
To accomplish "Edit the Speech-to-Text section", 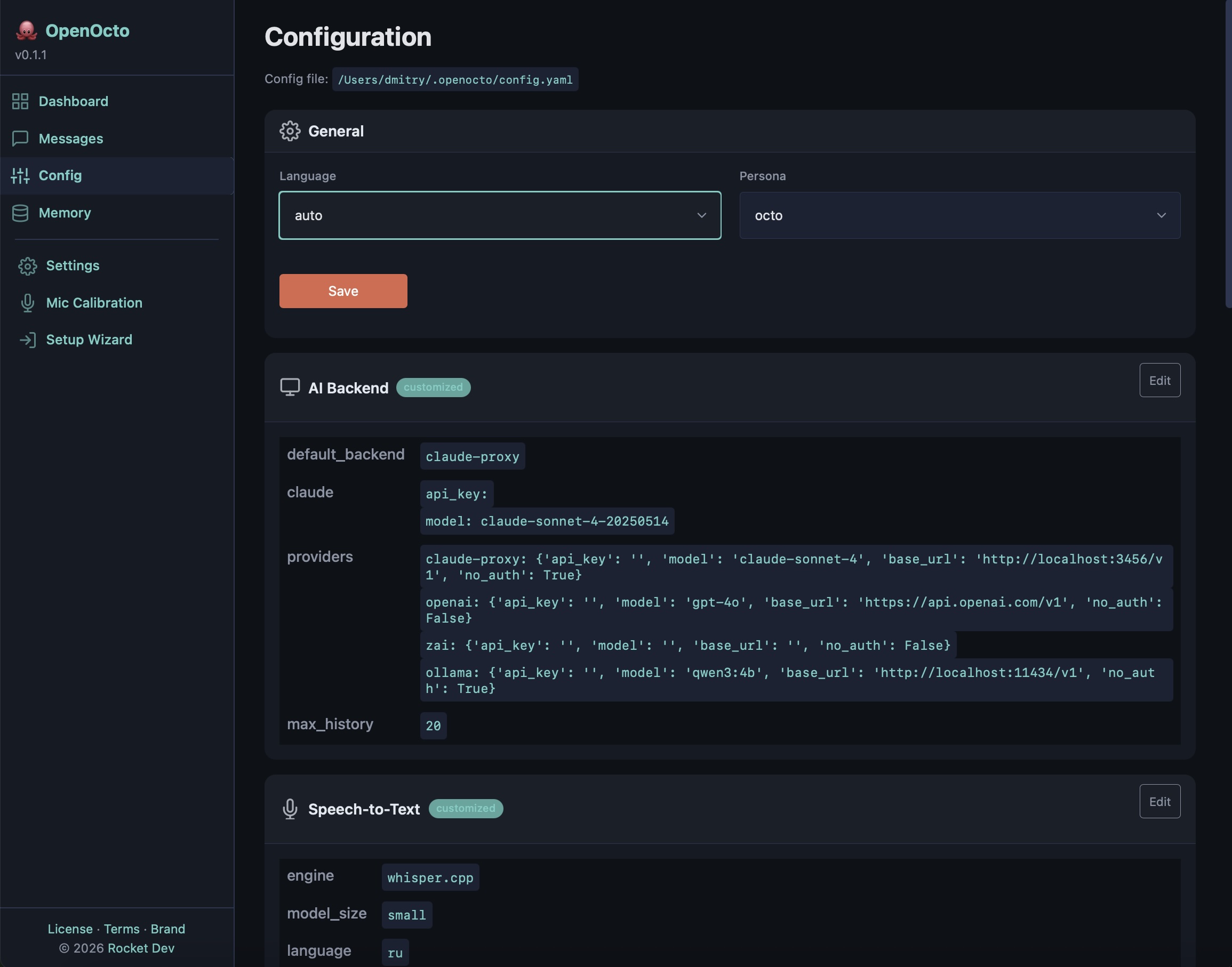I will click(x=1159, y=802).
